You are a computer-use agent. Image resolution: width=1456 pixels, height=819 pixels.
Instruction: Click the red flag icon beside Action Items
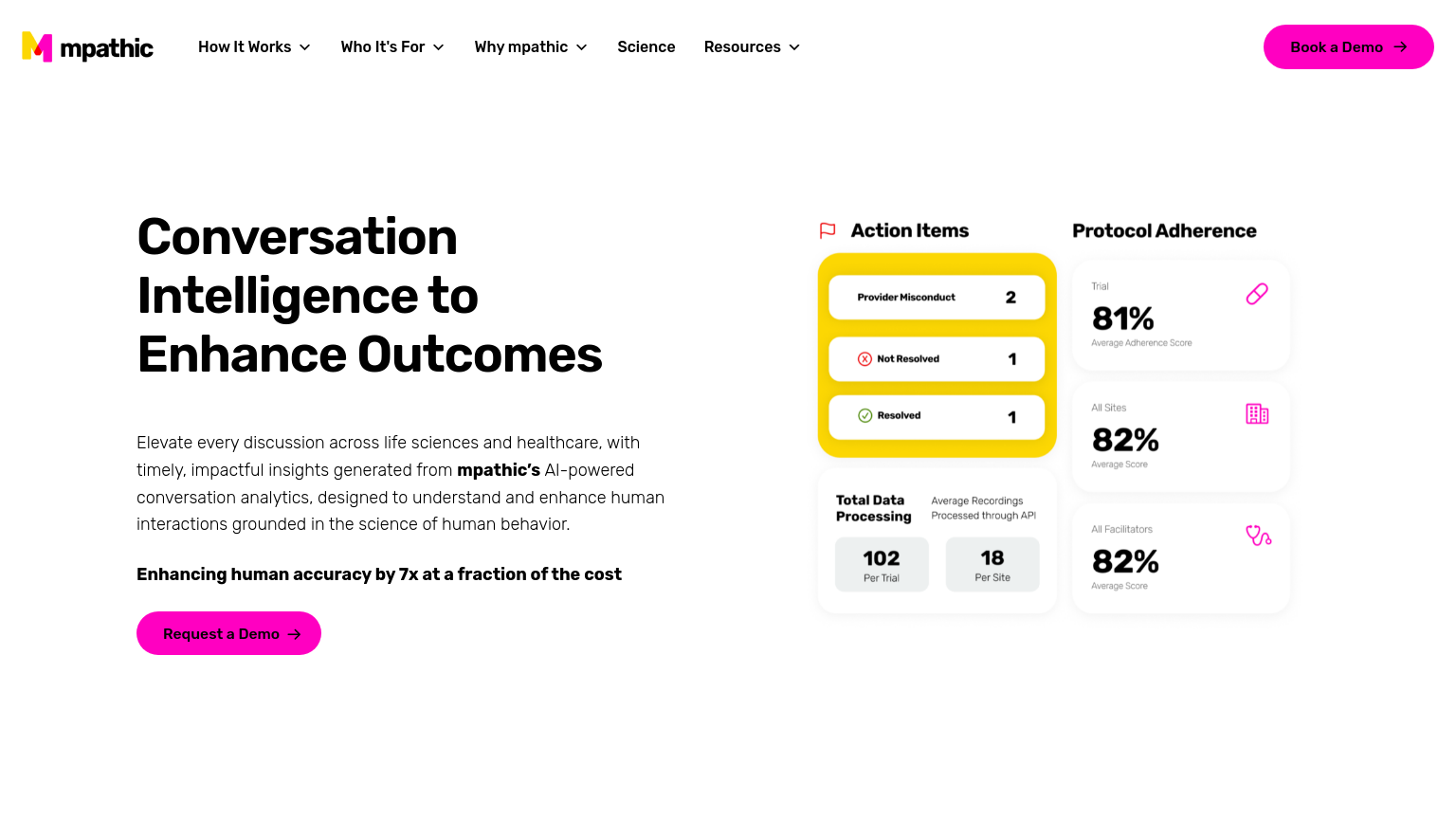pos(828,230)
